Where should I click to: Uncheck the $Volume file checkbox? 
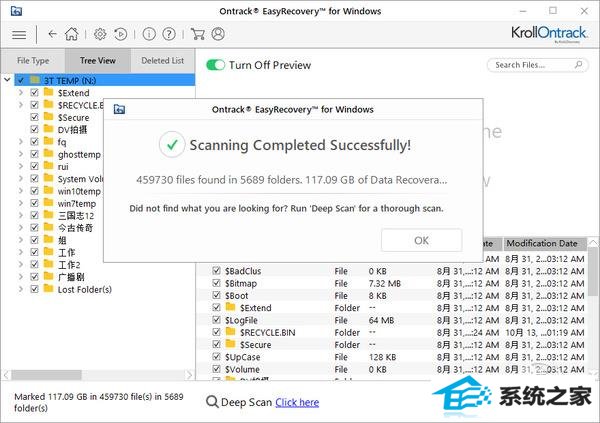click(x=217, y=369)
